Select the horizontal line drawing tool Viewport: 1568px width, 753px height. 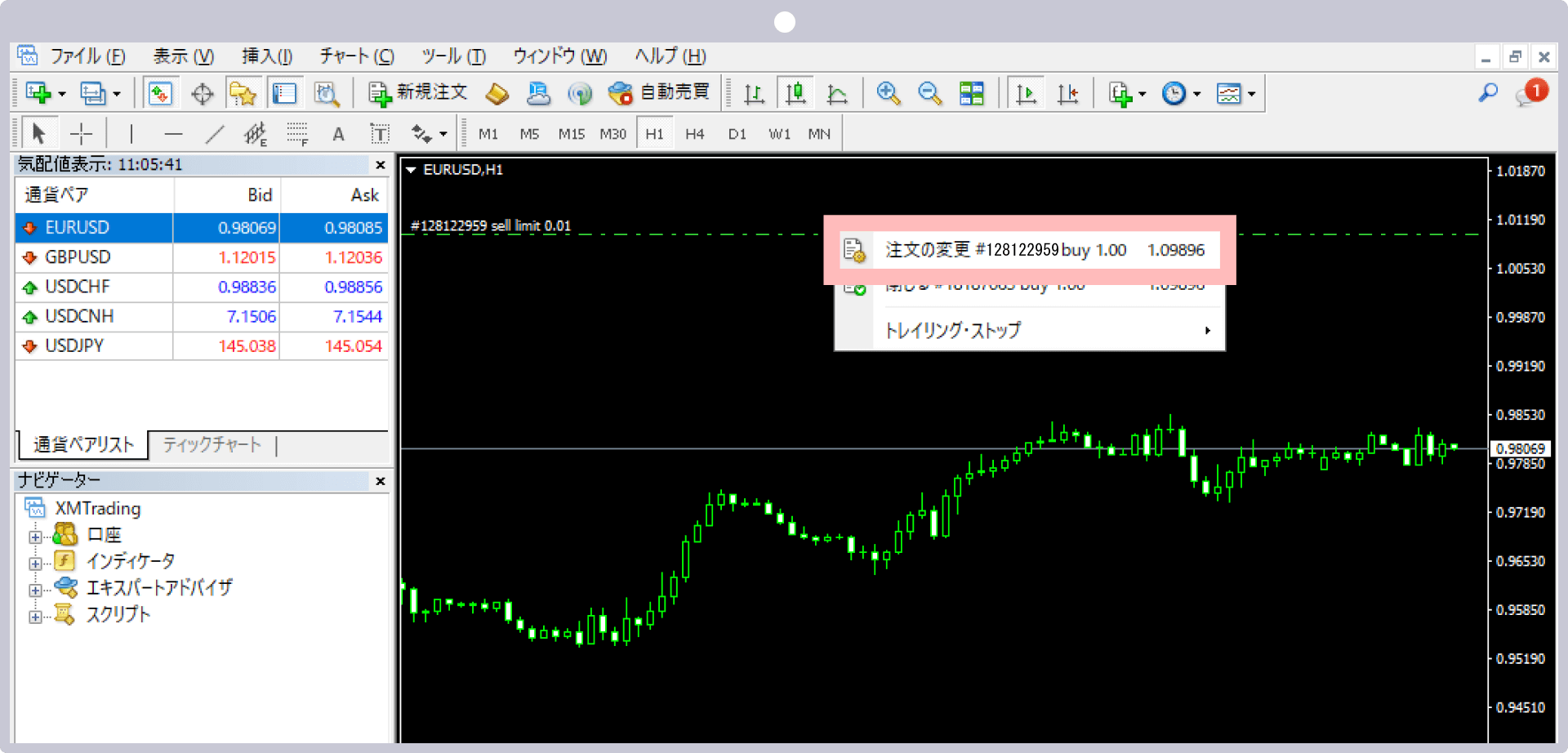pos(173,133)
